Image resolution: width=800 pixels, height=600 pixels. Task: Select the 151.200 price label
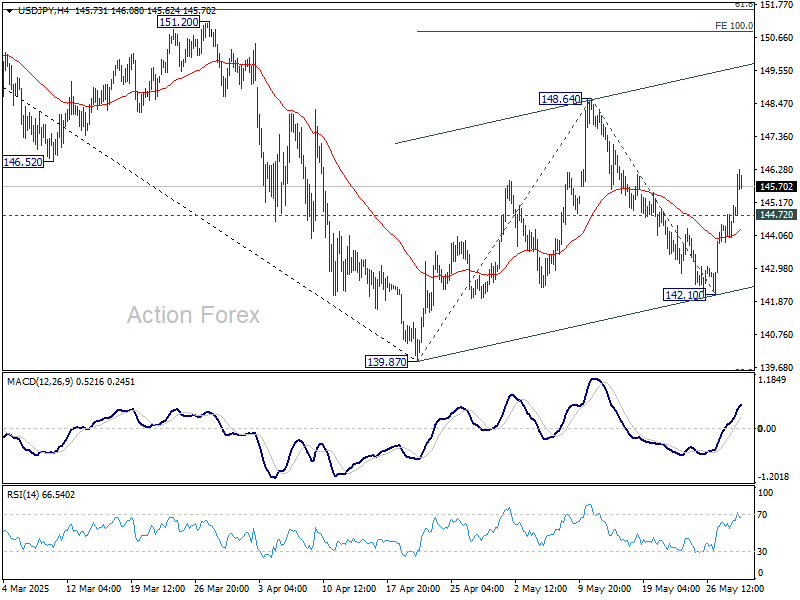pyautogui.click(x=178, y=22)
